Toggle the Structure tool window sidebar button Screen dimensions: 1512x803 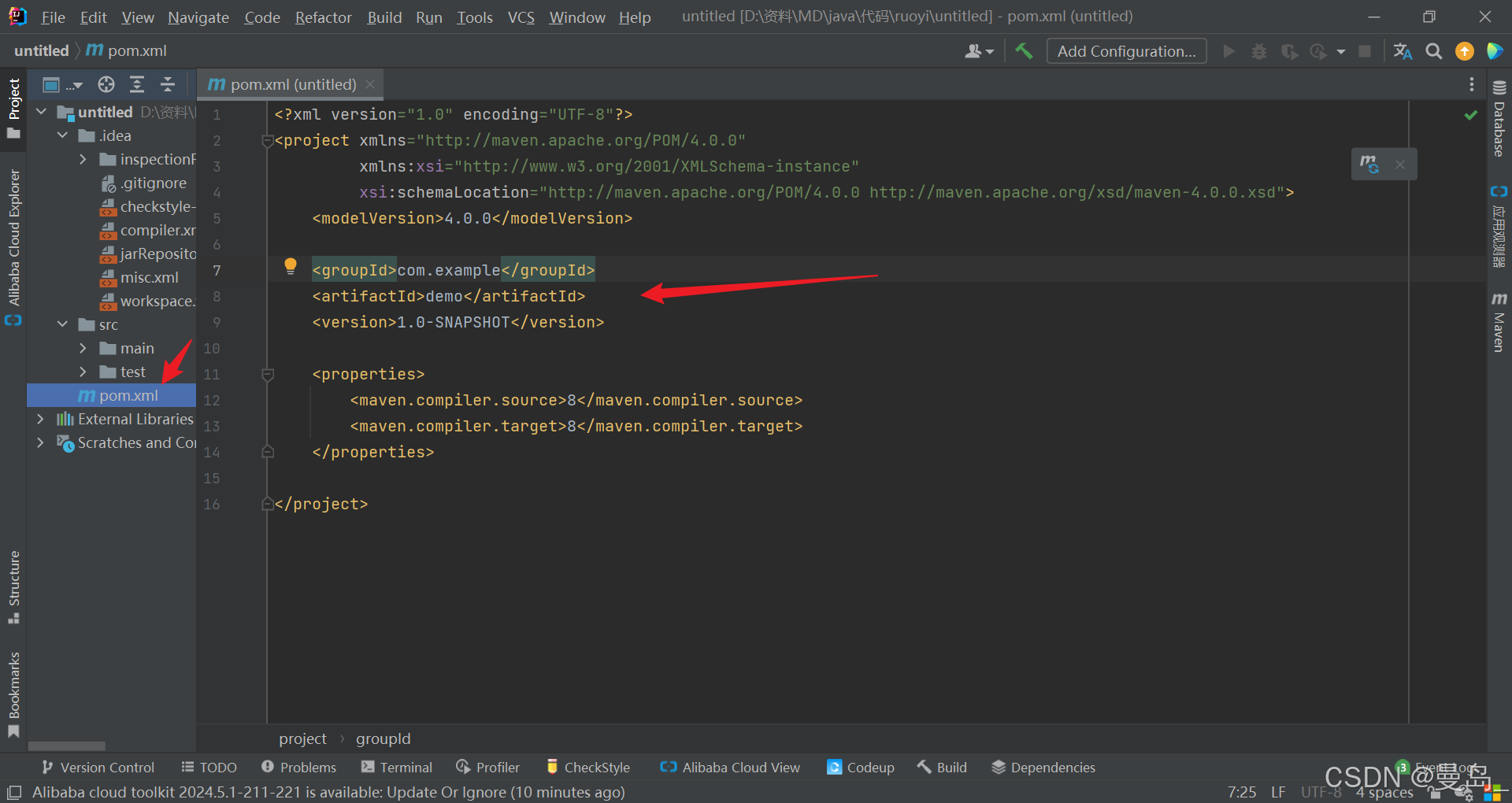point(13,587)
